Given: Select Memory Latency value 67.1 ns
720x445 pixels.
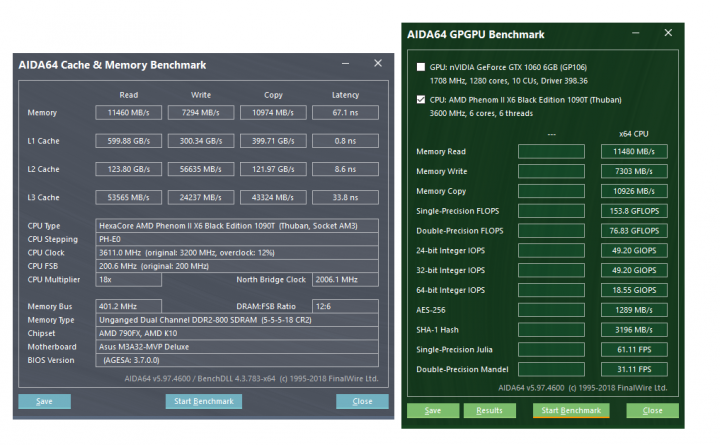Looking at the screenshot, I should pos(345,113).
